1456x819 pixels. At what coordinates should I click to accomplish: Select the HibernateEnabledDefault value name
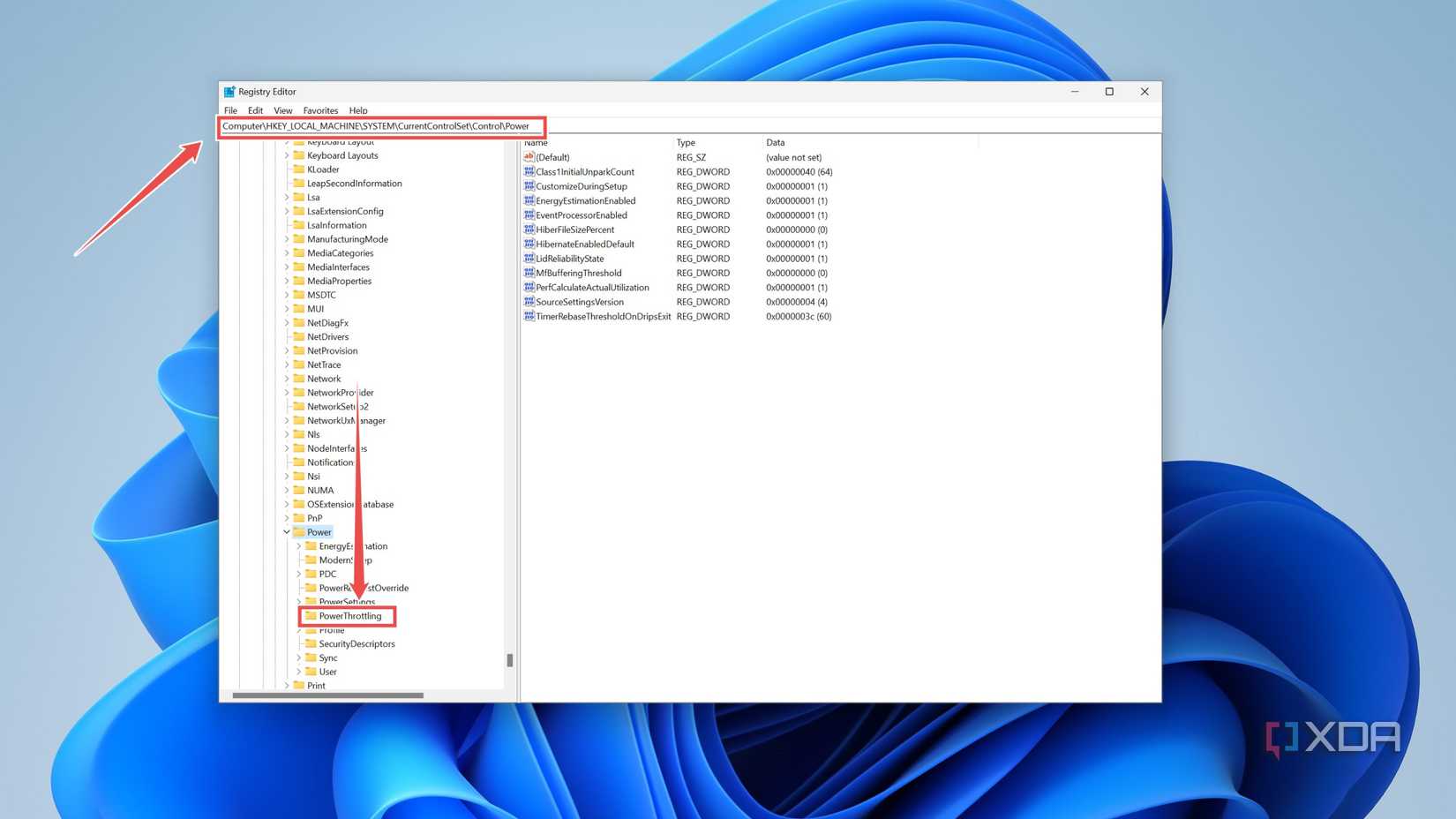tap(585, 244)
